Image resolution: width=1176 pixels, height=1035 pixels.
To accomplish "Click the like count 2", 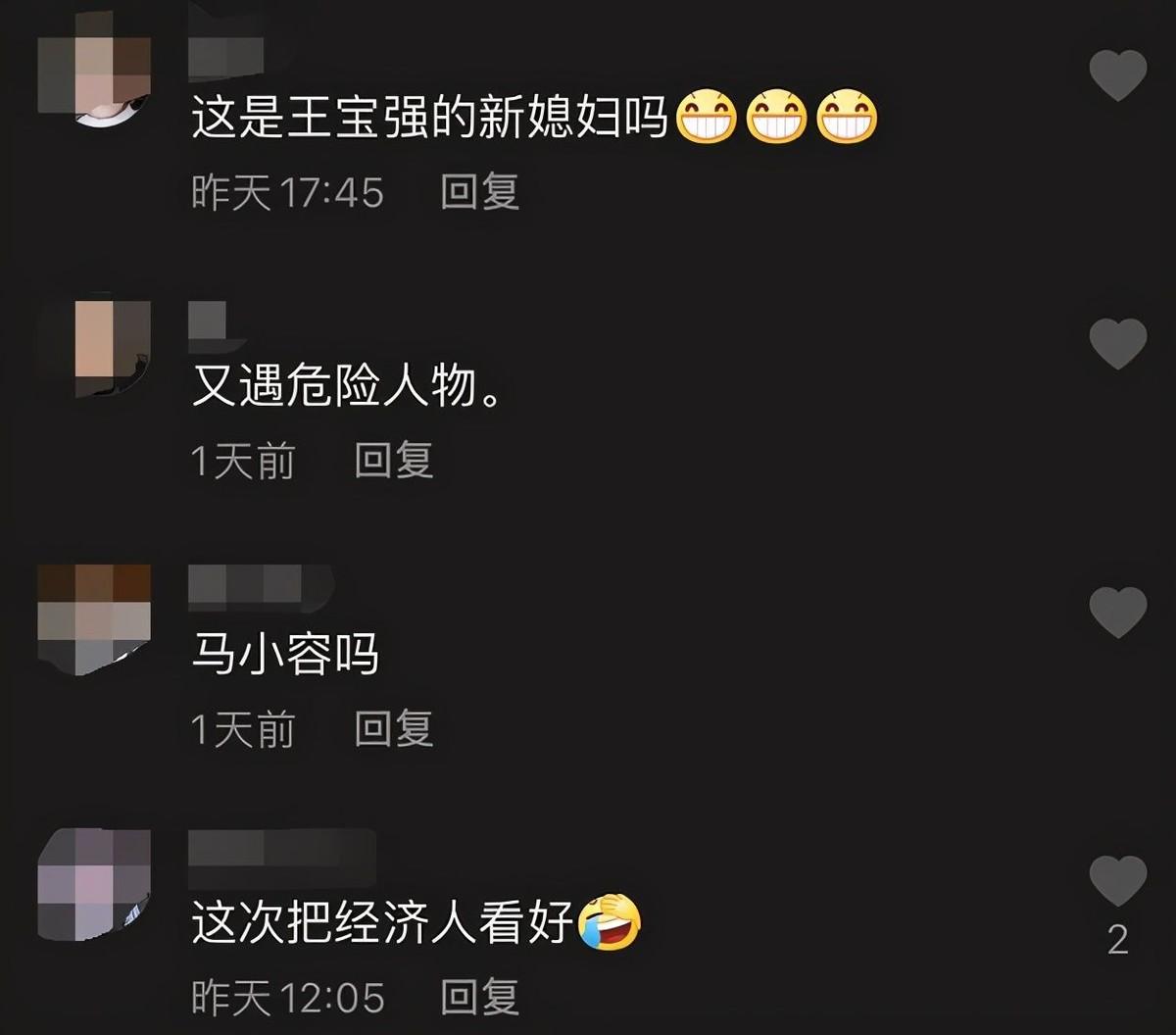I will click(1118, 940).
